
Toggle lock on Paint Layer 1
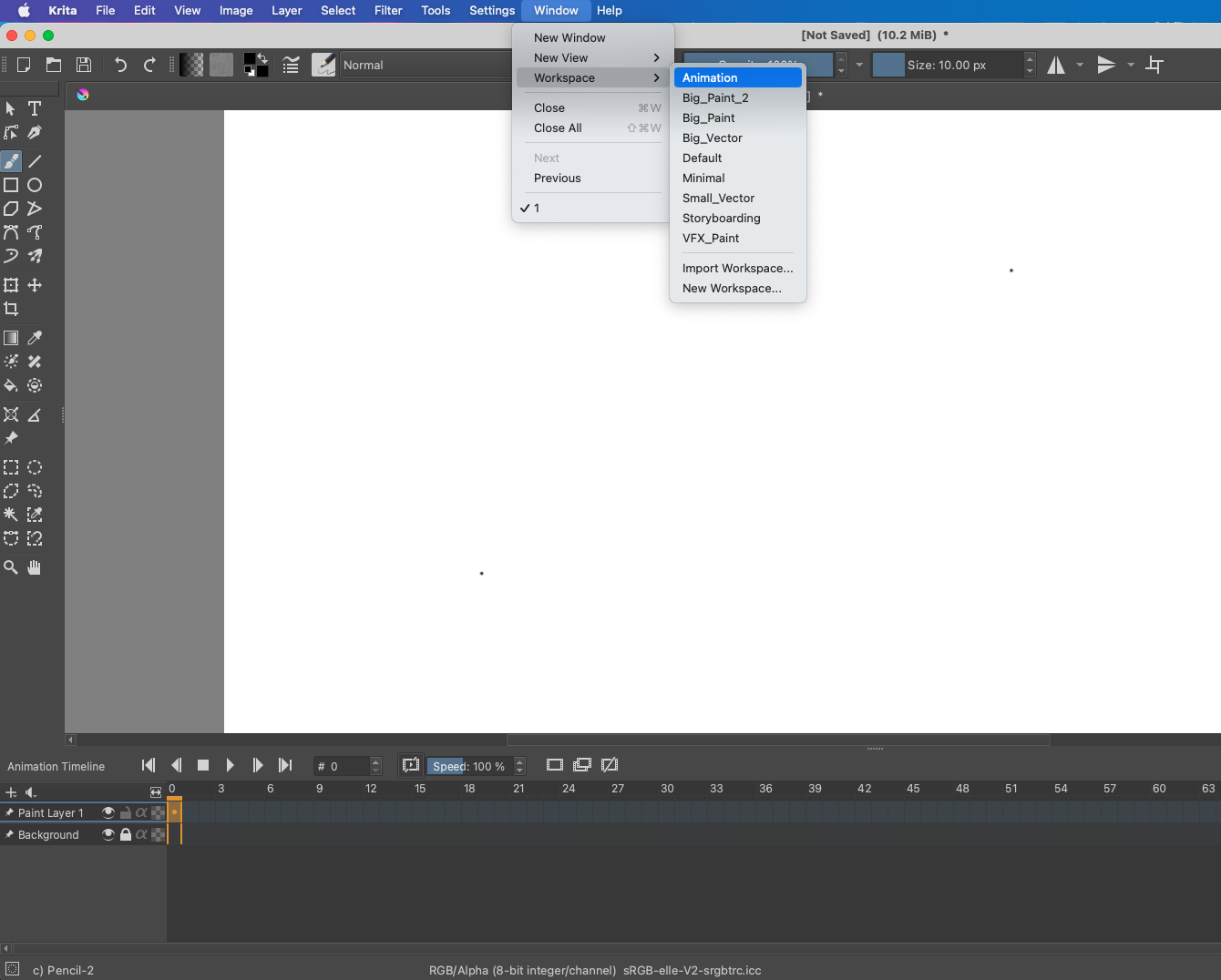click(x=126, y=812)
